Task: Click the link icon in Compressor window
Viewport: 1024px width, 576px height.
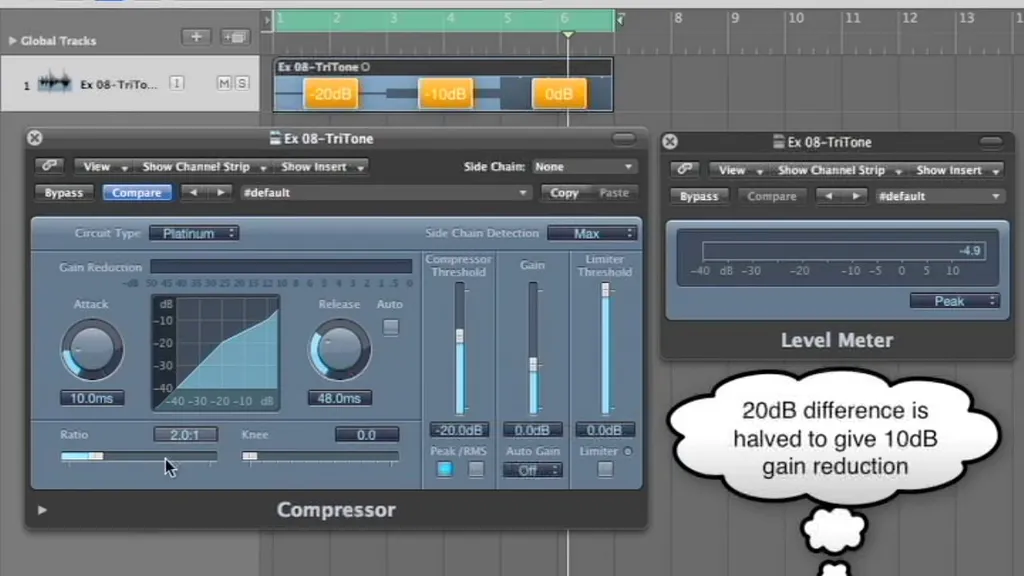Action: [x=49, y=167]
